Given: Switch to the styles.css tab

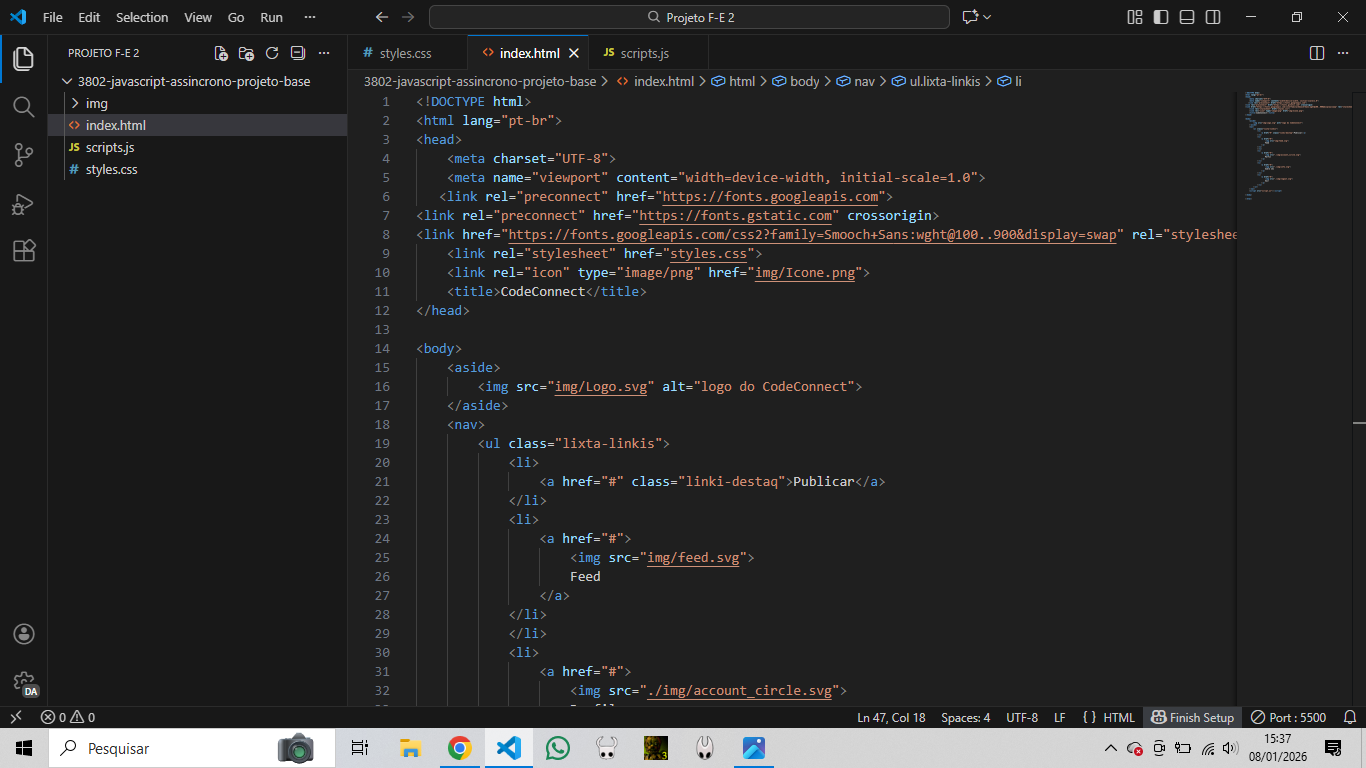Looking at the screenshot, I should click(x=405, y=53).
